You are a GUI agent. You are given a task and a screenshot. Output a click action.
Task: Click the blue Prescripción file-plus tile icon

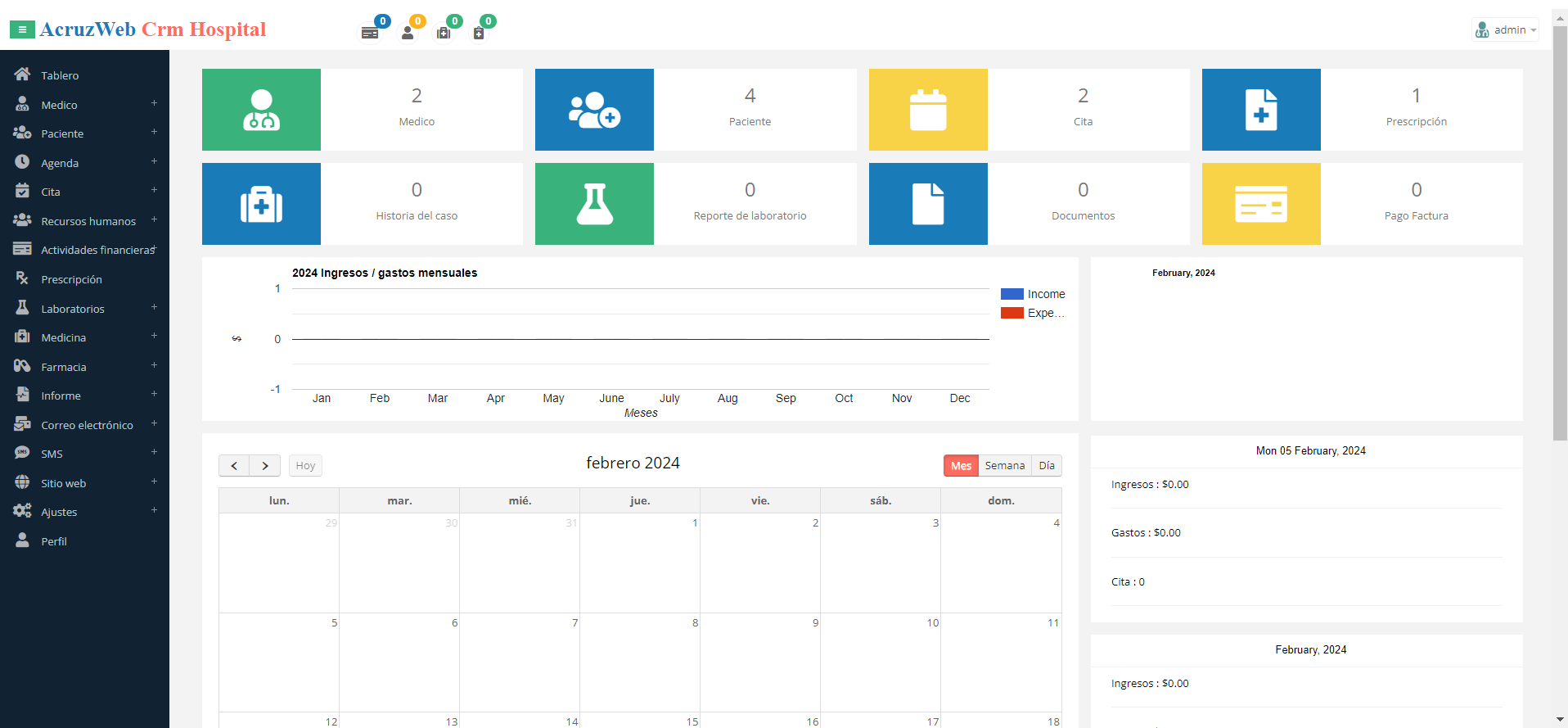click(1261, 110)
